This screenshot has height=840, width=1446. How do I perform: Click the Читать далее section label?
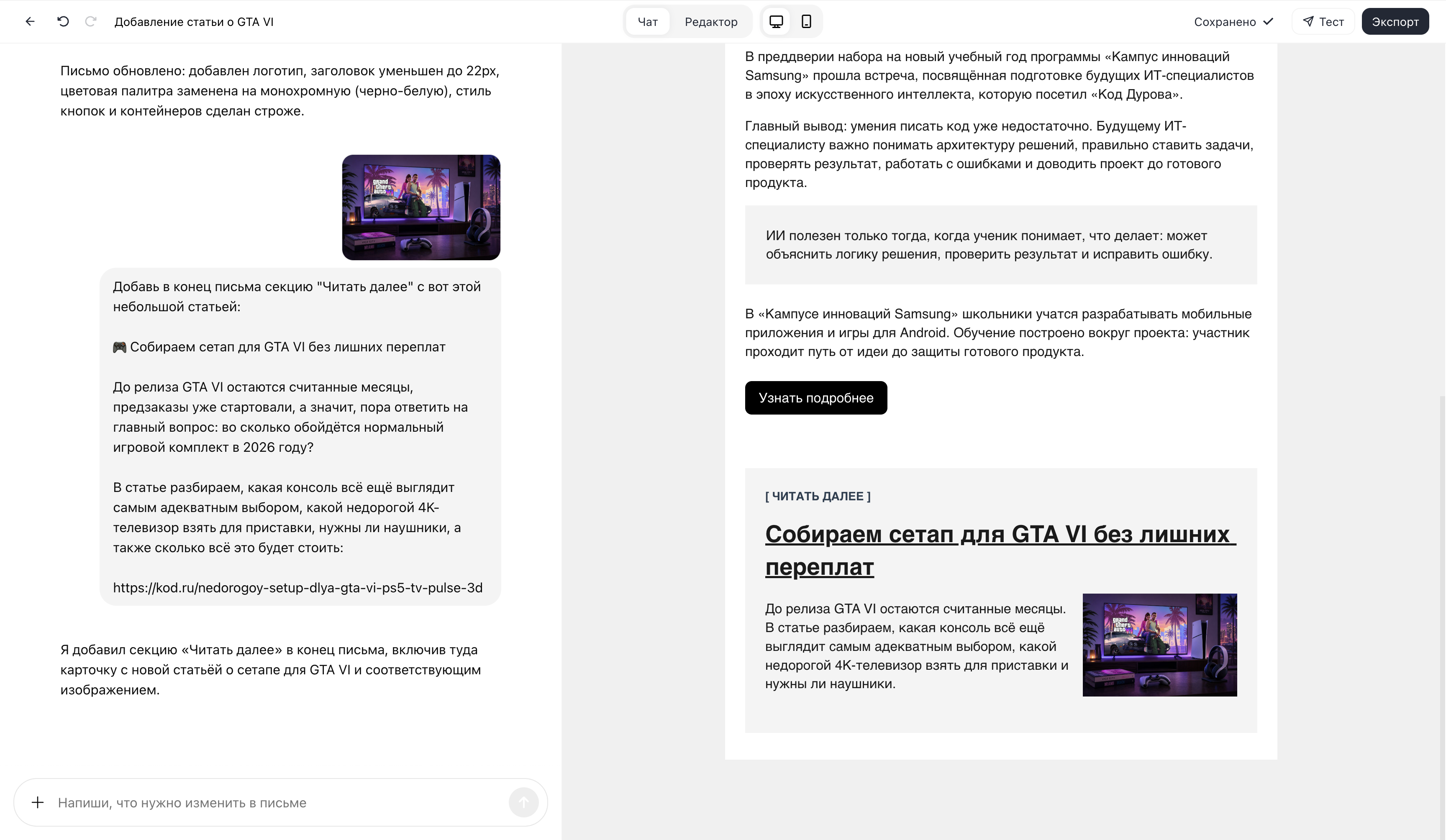point(818,496)
